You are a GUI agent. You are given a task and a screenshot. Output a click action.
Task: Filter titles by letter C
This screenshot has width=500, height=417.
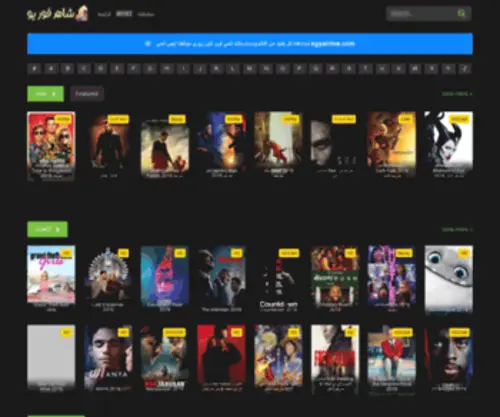pos(84,69)
